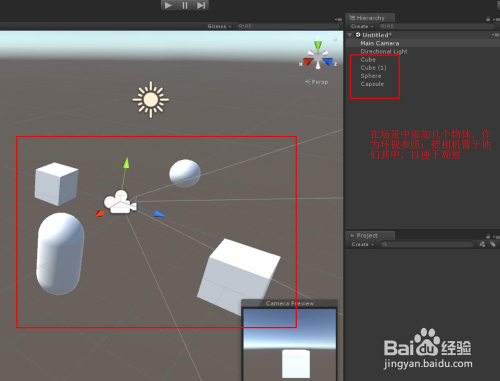Select the small cube object in the scene
Viewport: 500px width, 381px height.
(x=57, y=184)
